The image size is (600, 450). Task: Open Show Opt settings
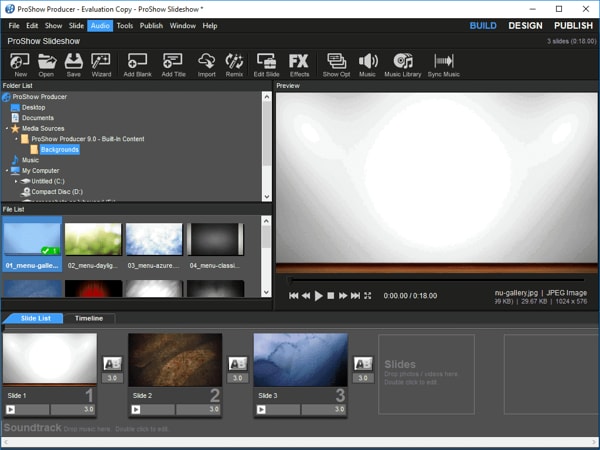pyautogui.click(x=336, y=65)
